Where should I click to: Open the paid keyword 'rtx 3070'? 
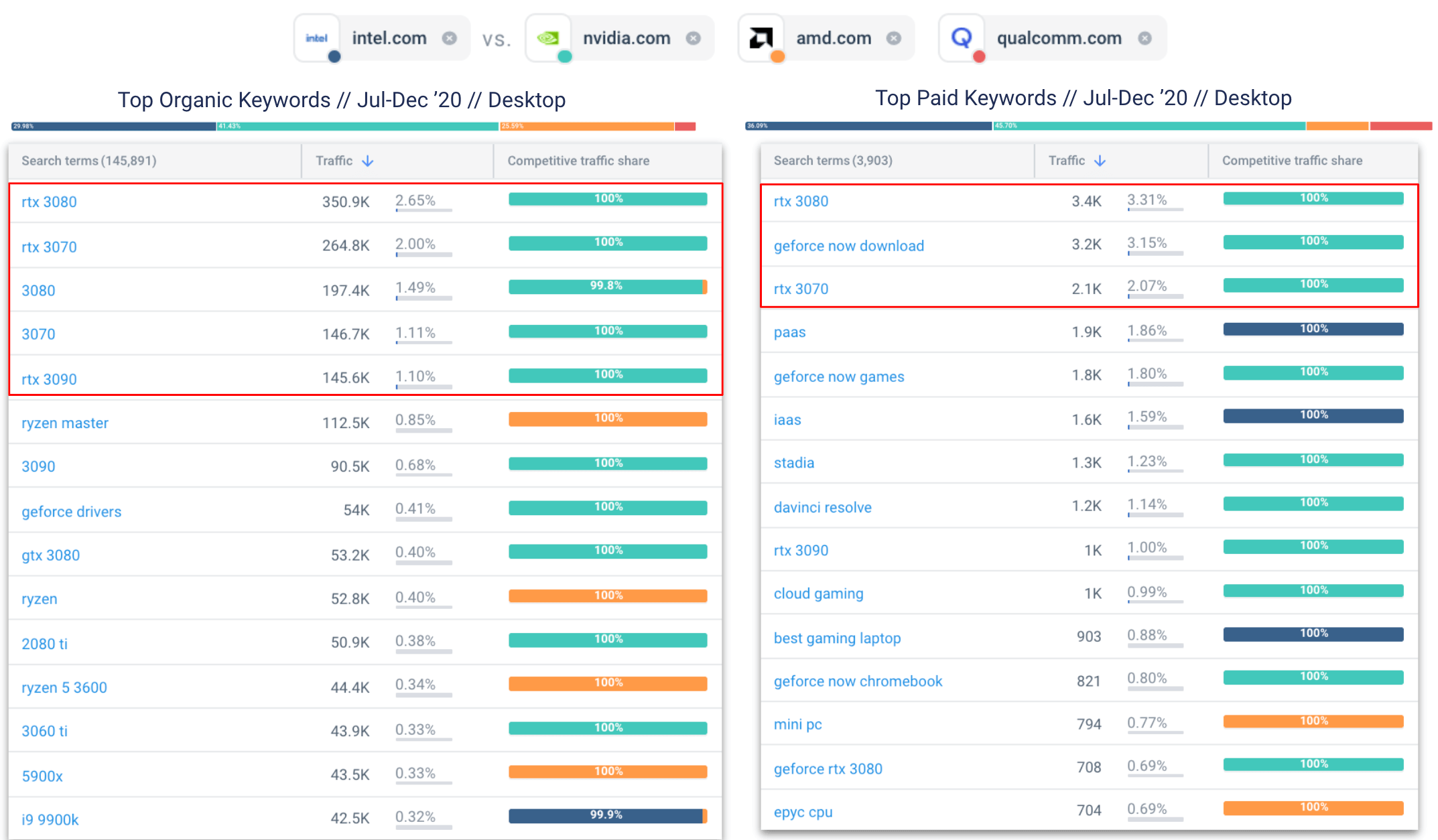pyautogui.click(x=801, y=289)
